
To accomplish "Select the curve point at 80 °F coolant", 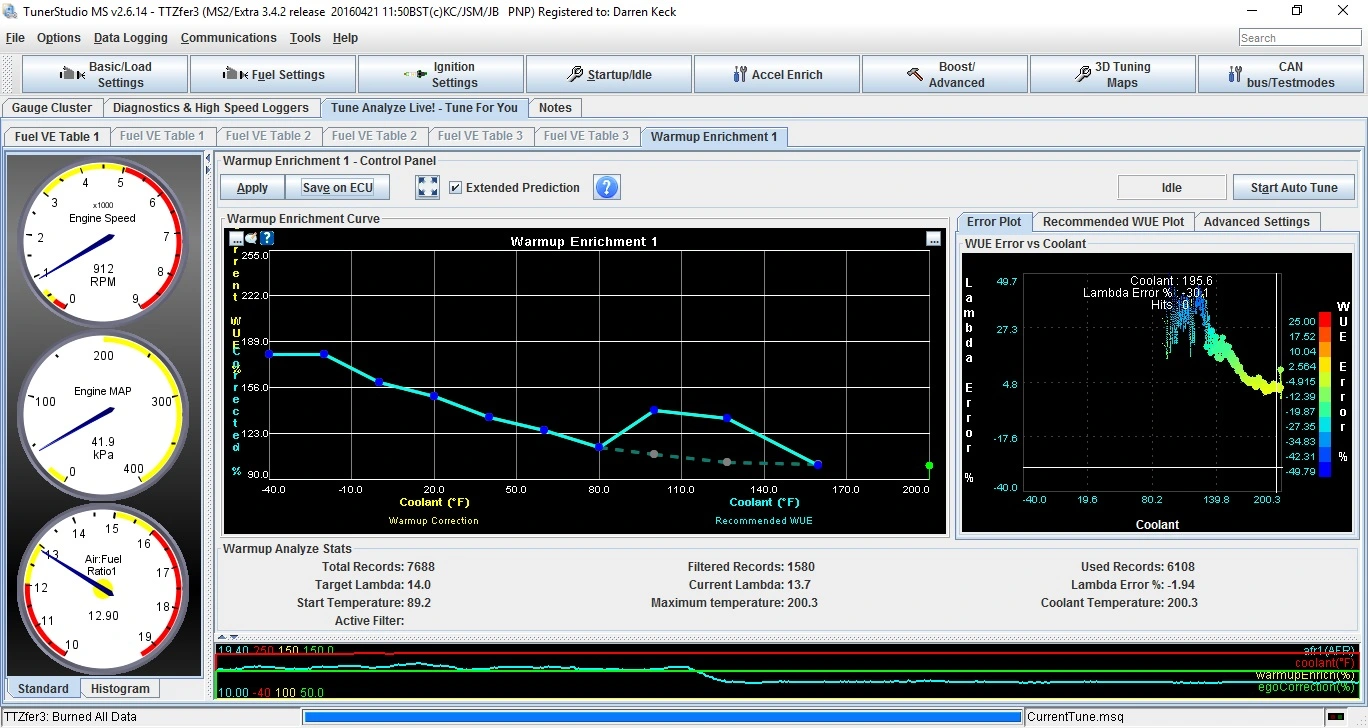I will 599,447.
